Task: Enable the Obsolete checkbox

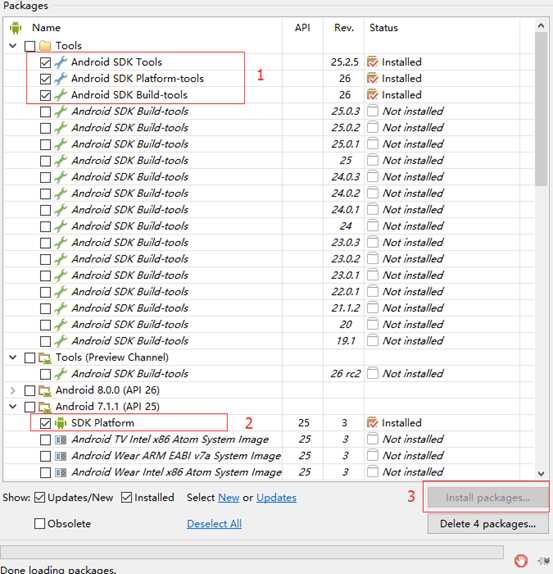Action: 40,523
